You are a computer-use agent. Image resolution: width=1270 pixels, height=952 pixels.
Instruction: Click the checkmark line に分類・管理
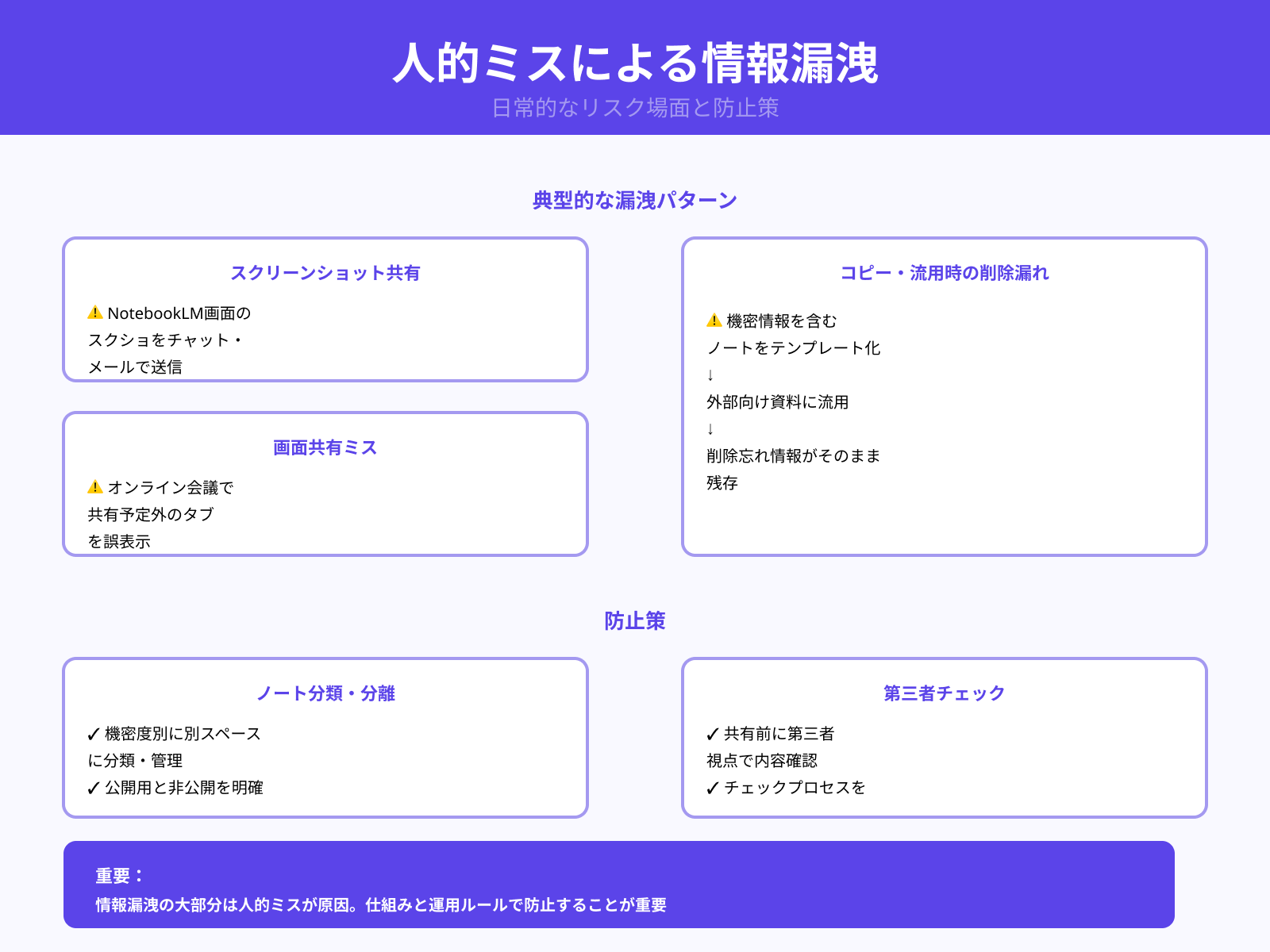click(x=137, y=761)
